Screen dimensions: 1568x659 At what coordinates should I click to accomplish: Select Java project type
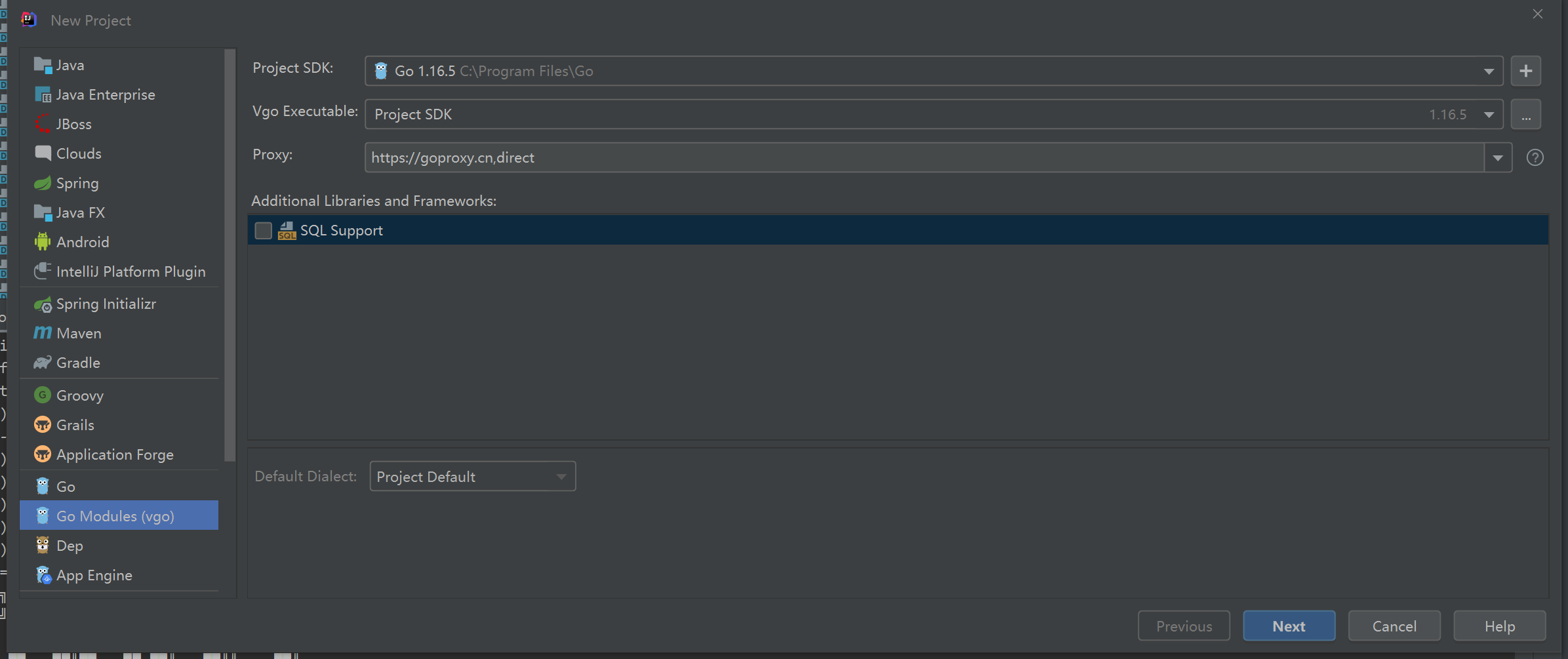(119, 65)
